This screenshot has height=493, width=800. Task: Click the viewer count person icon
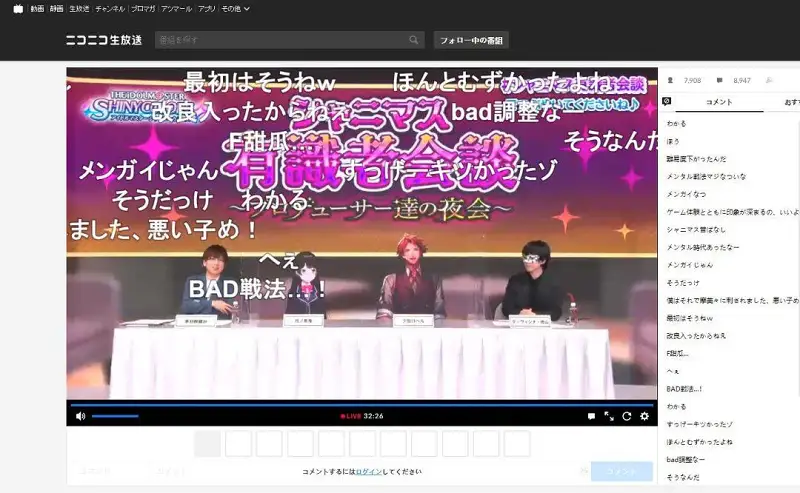[x=670, y=80]
